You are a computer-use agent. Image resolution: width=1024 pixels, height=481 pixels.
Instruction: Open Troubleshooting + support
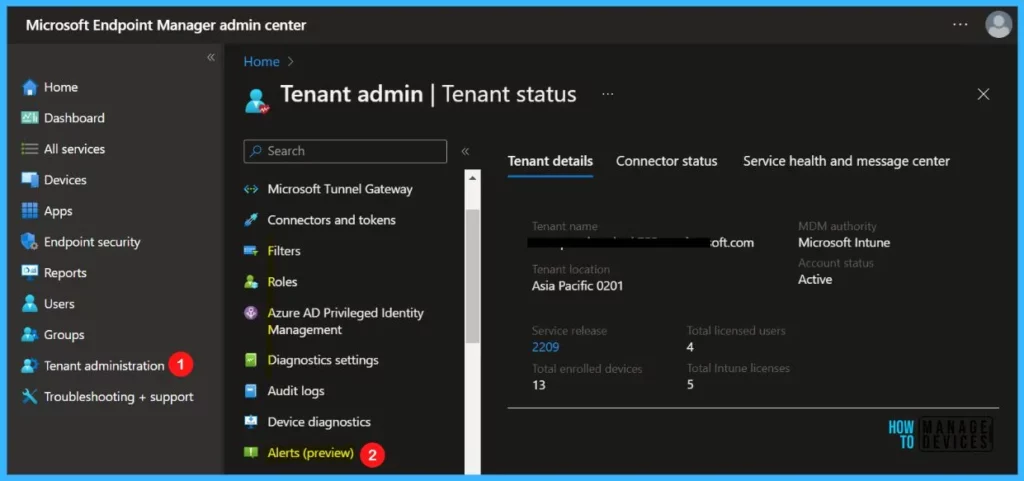pyautogui.click(x=119, y=397)
